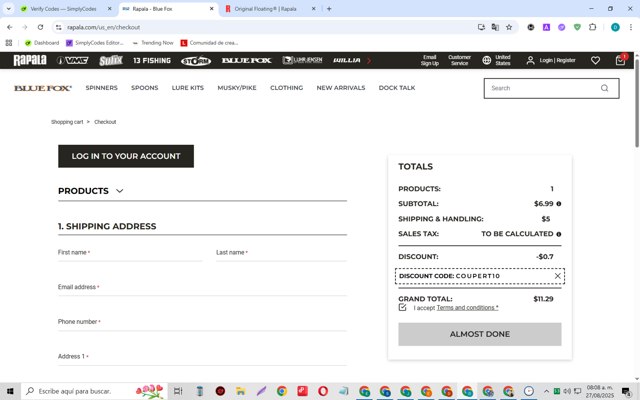Click Log In To Your Account button
The width and height of the screenshot is (640, 400).
(x=126, y=156)
